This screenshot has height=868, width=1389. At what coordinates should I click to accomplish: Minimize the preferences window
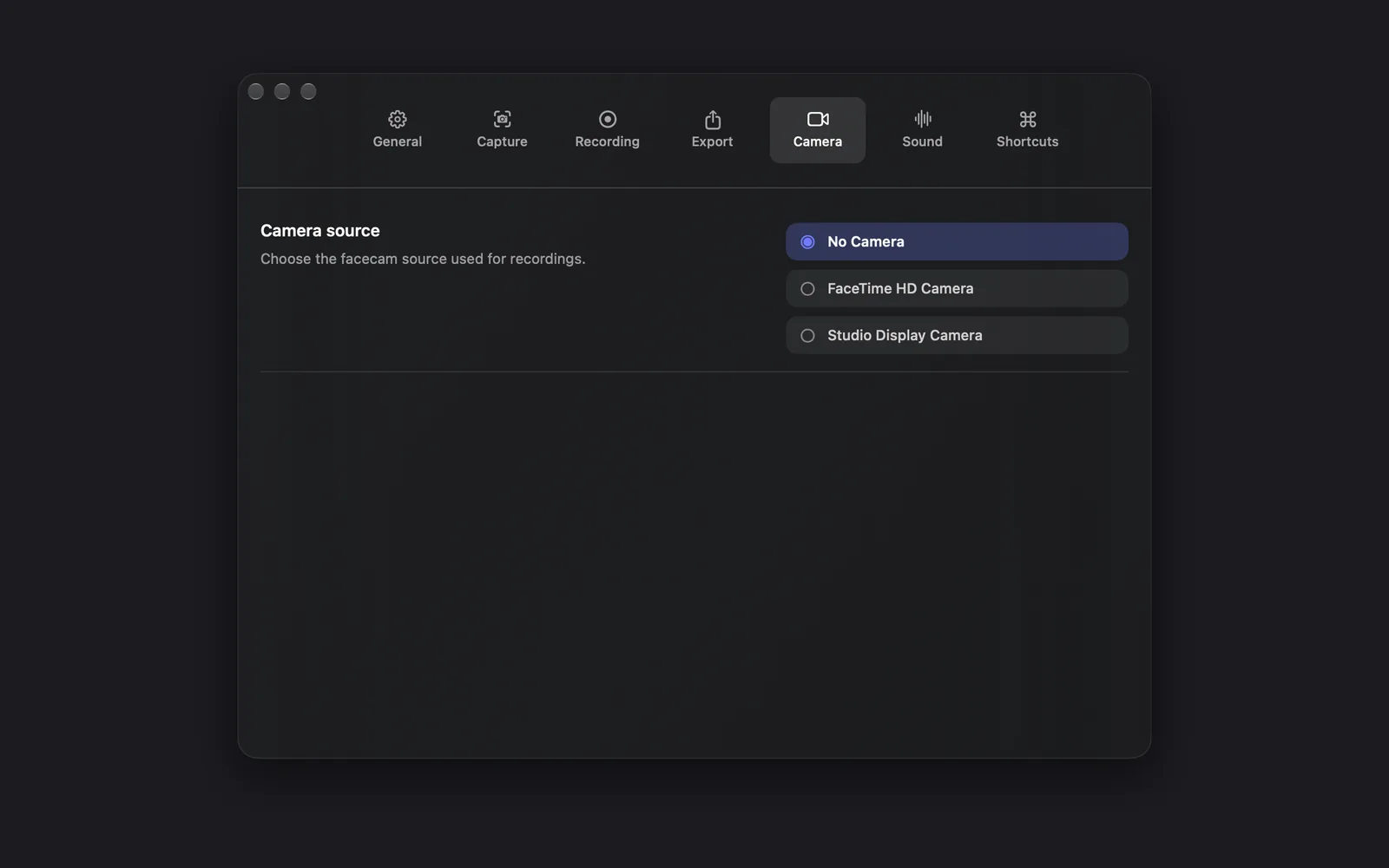[x=282, y=91]
